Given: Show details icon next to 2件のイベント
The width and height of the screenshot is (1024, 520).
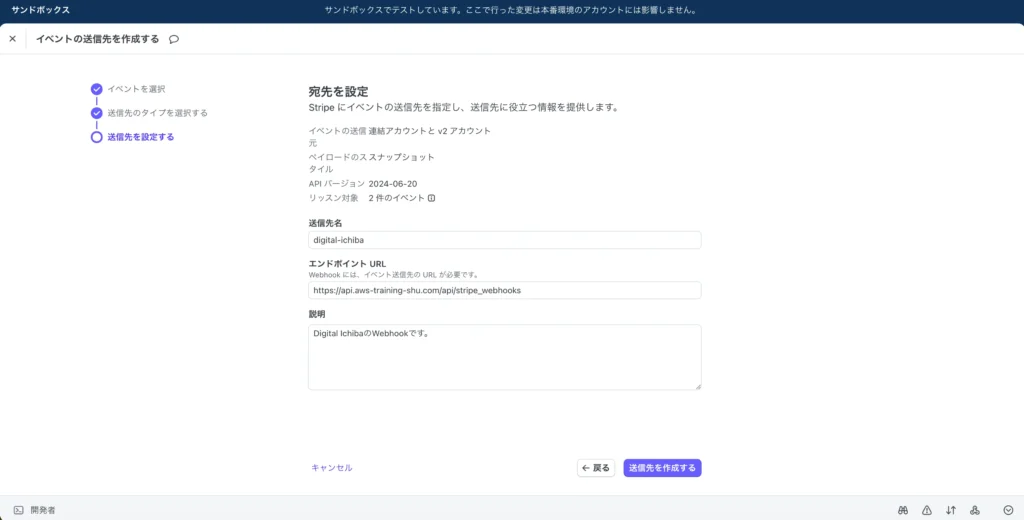Looking at the screenshot, I should point(432,198).
